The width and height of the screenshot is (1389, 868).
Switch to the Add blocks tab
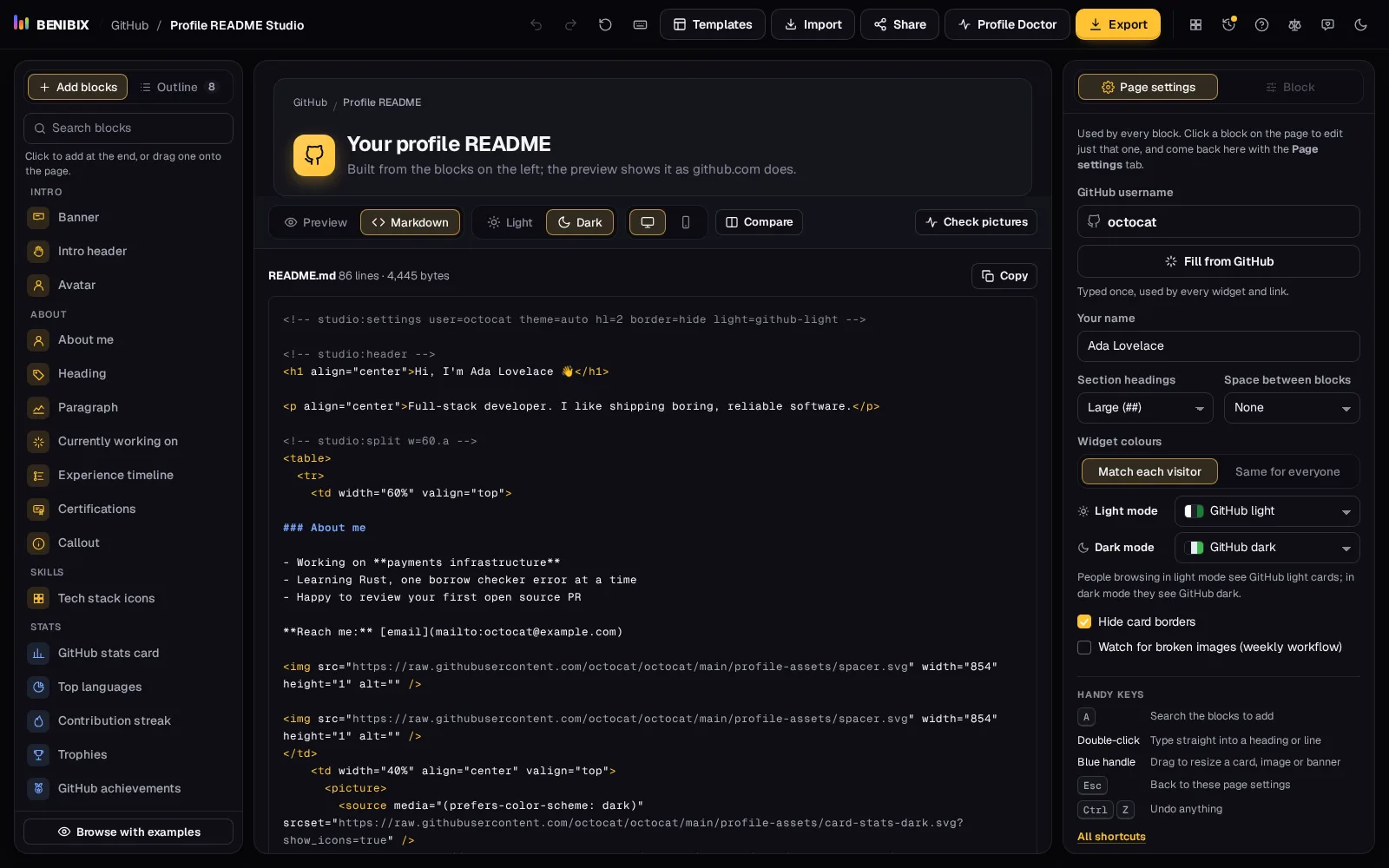(x=78, y=87)
